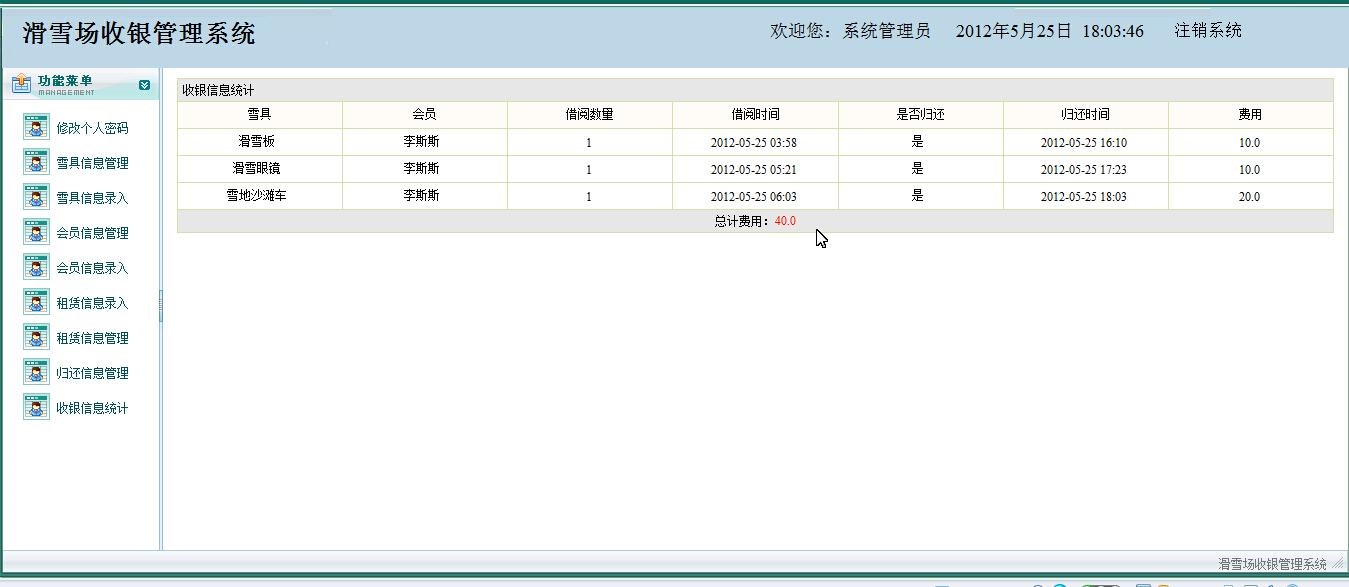Click the icon beside 租赁信息管理
Screen dimensions: 1349x587
tap(36, 338)
